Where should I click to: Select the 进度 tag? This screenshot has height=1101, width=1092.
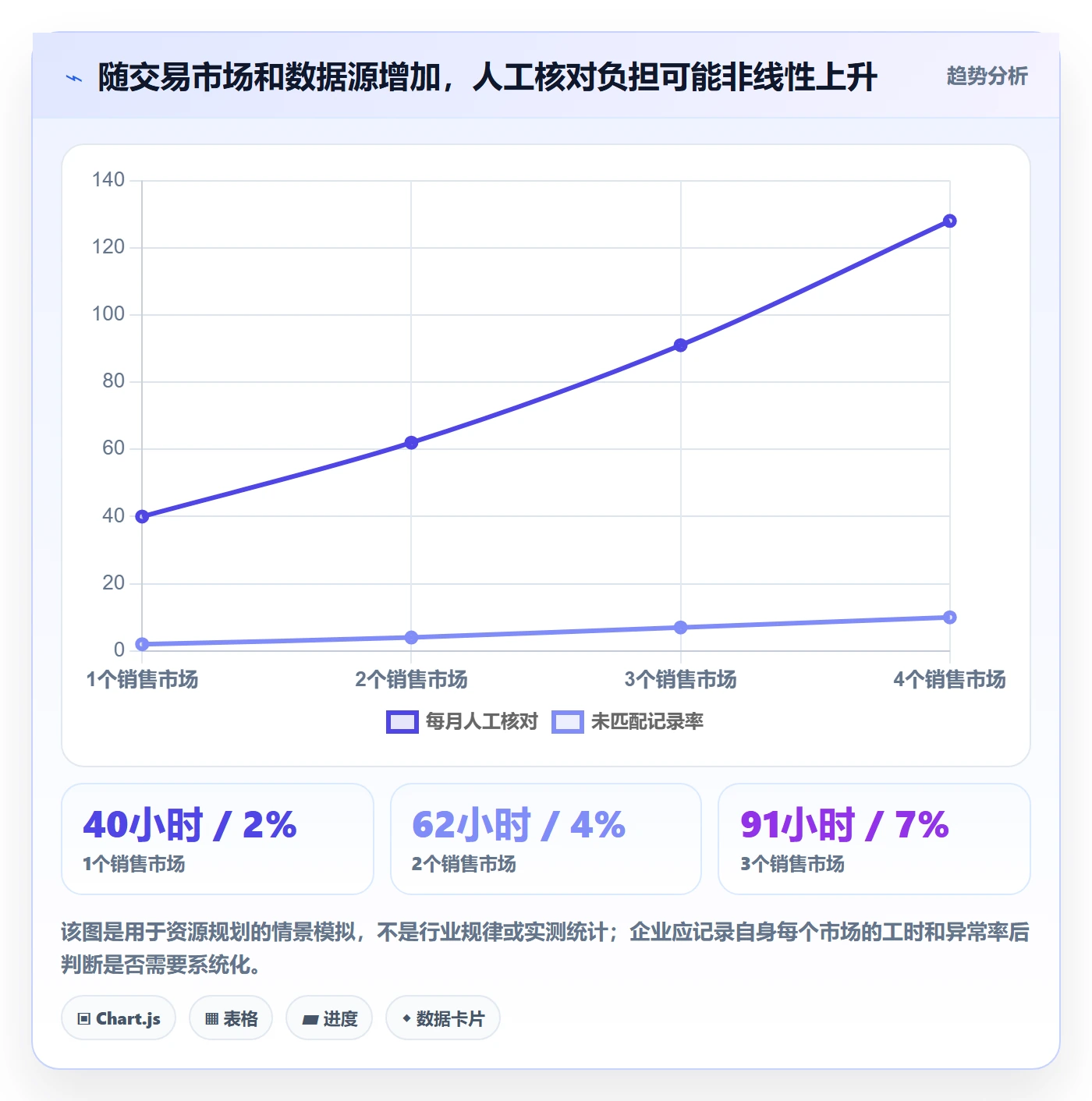(x=329, y=1018)
